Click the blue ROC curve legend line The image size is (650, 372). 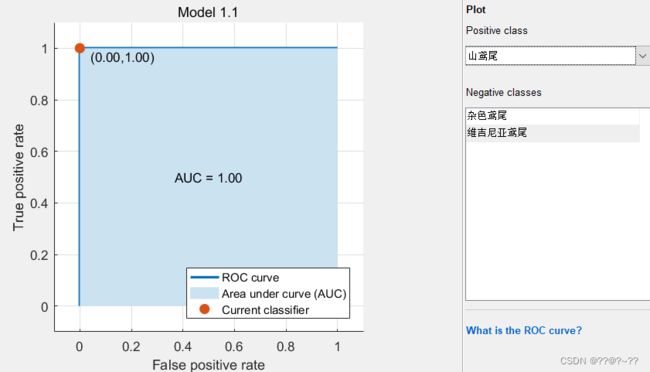pyautogui.click(x=204, y=277)
